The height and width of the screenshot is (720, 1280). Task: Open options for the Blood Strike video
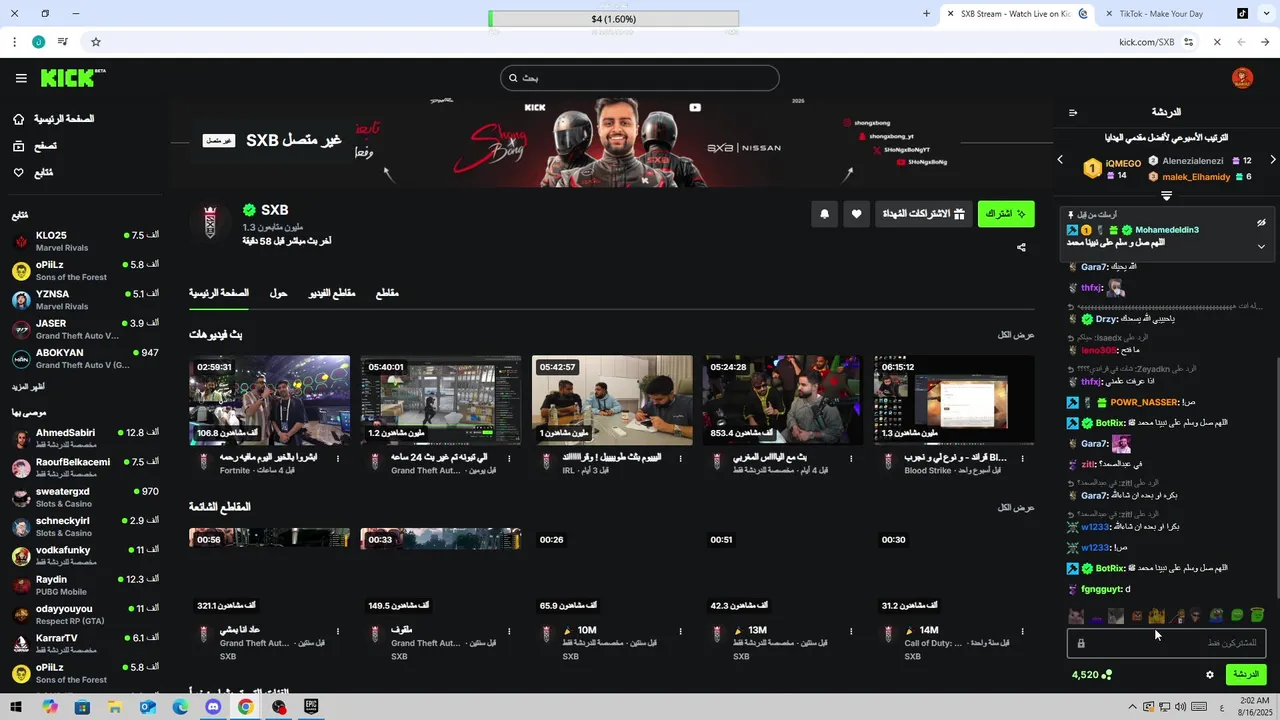1022,459
